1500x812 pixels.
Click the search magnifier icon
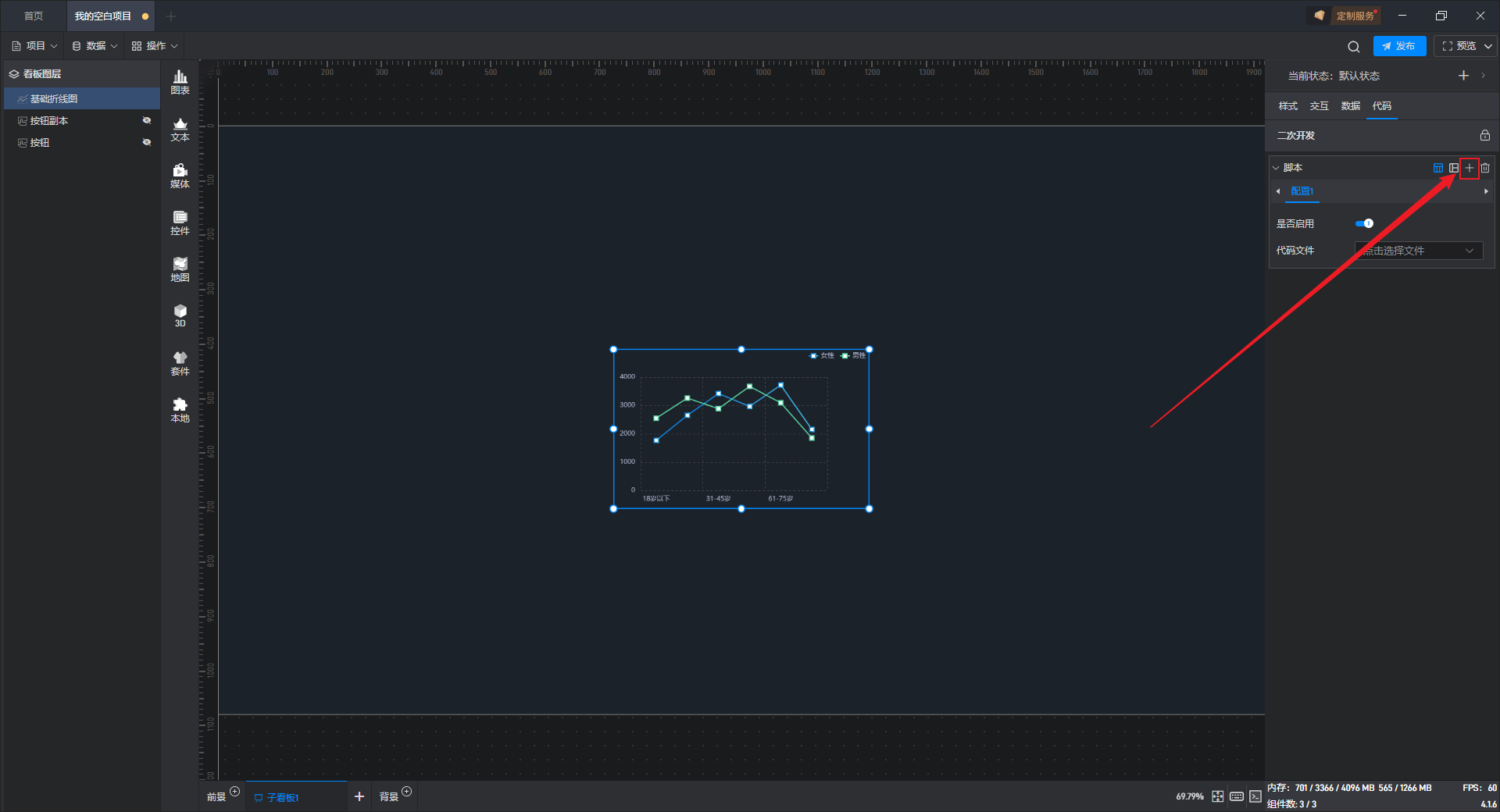pos(1353,47)
